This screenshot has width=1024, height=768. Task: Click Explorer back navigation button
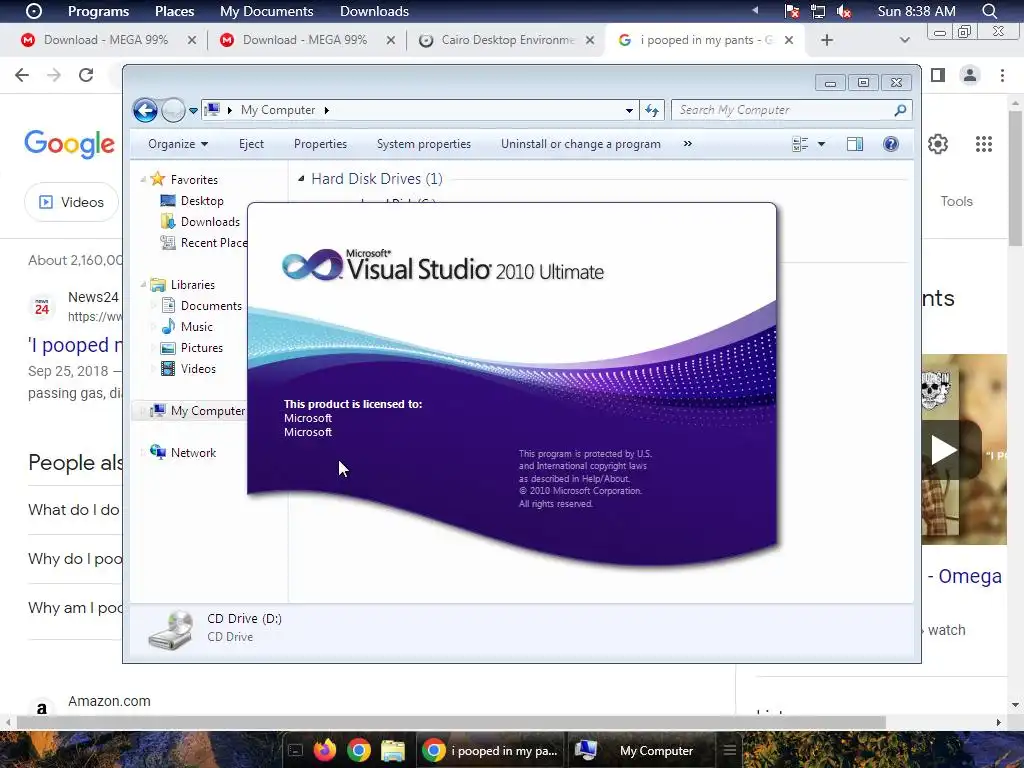point(145,110)
